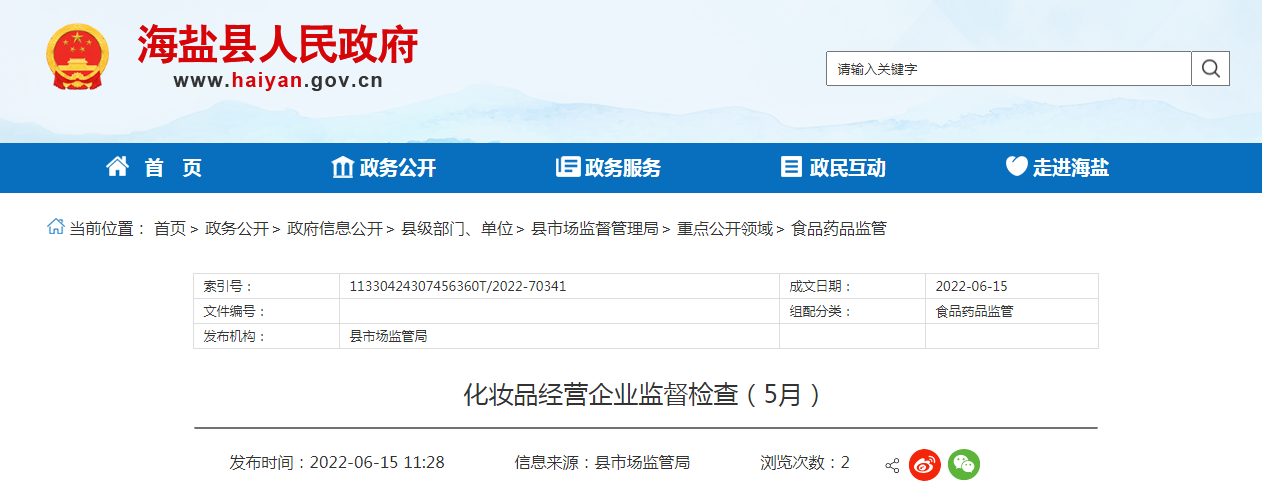Open the 政务公开 navigation menu
The height and width of the screenshot is (497, 1262).
(398, 168)
